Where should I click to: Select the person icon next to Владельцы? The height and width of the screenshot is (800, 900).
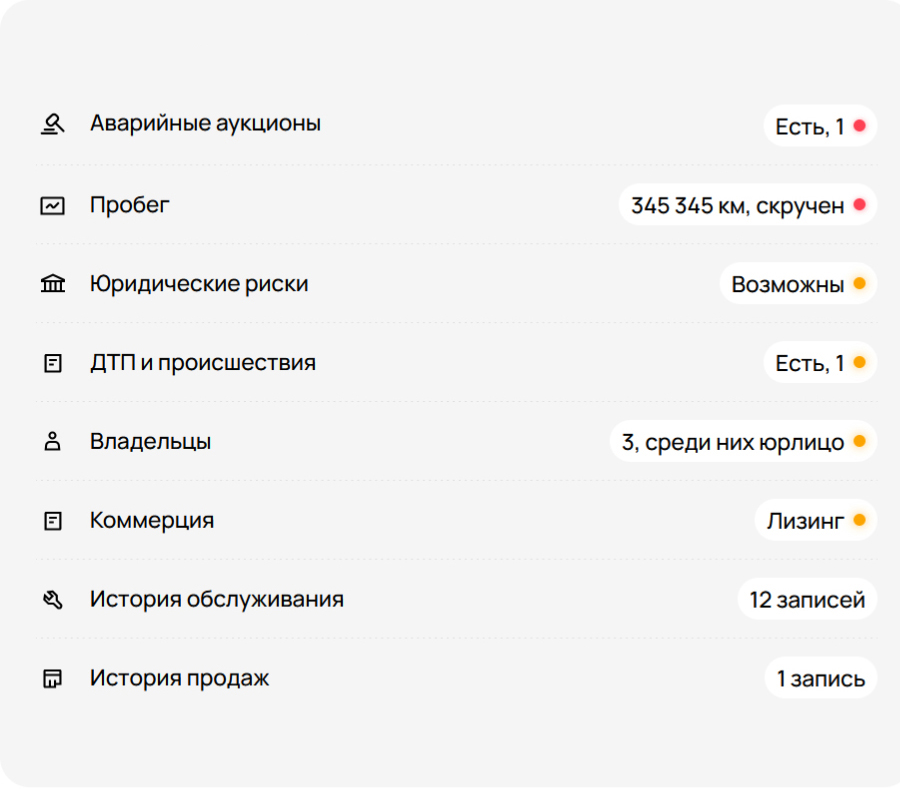[x=52, y=440]
